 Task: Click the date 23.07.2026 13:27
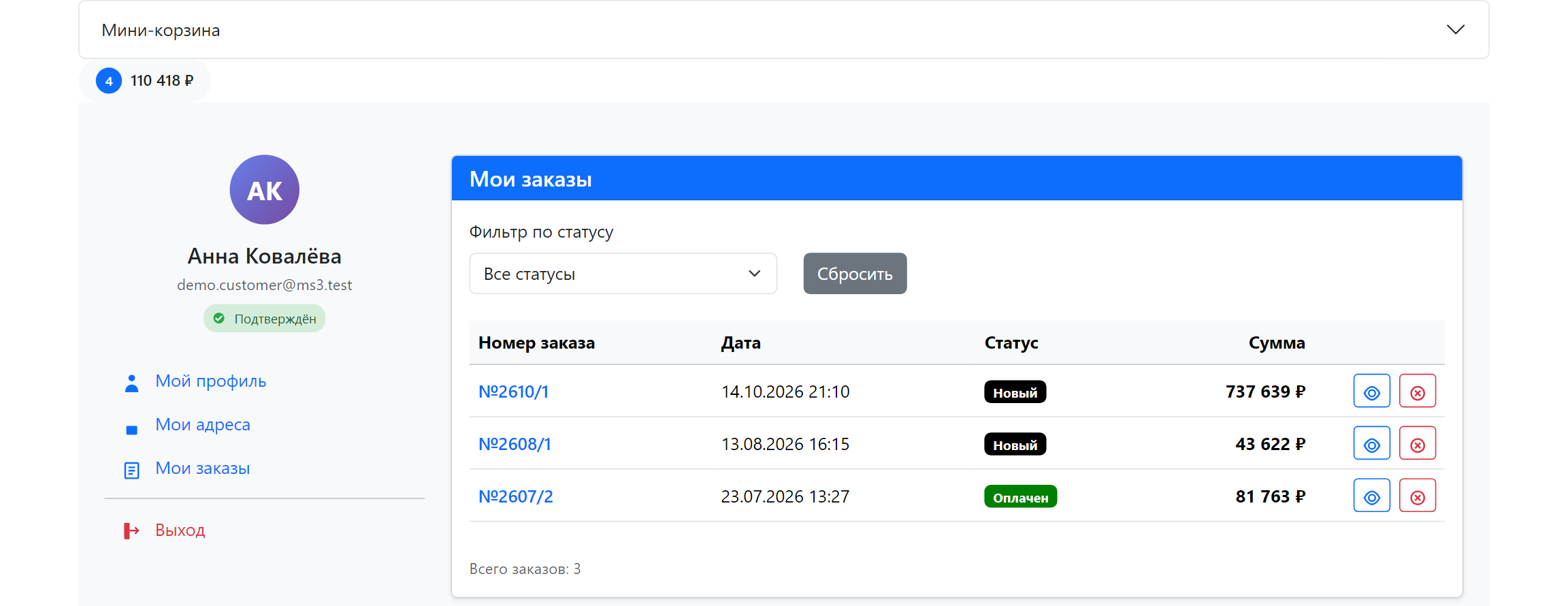(x=785, y=497)
